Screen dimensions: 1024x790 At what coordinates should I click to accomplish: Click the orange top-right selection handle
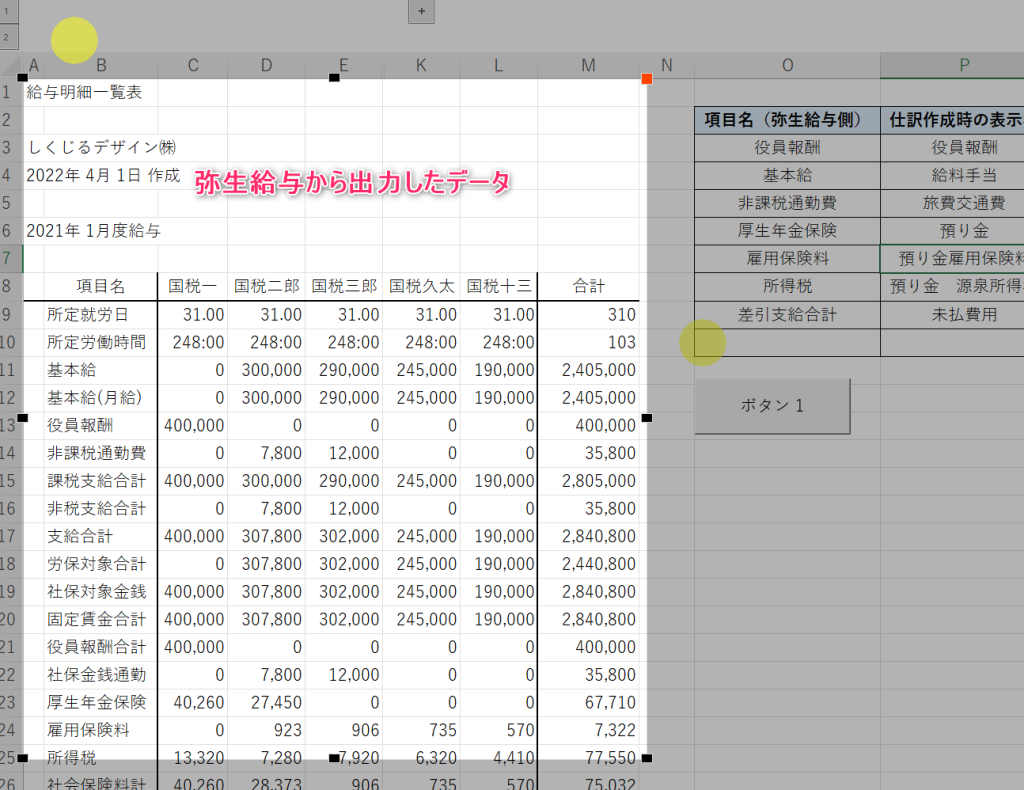coord(646,78)
